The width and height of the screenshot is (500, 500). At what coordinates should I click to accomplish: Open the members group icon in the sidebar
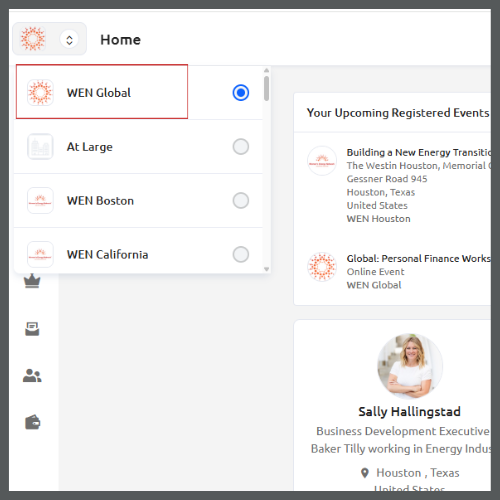[x=32, y=375]
